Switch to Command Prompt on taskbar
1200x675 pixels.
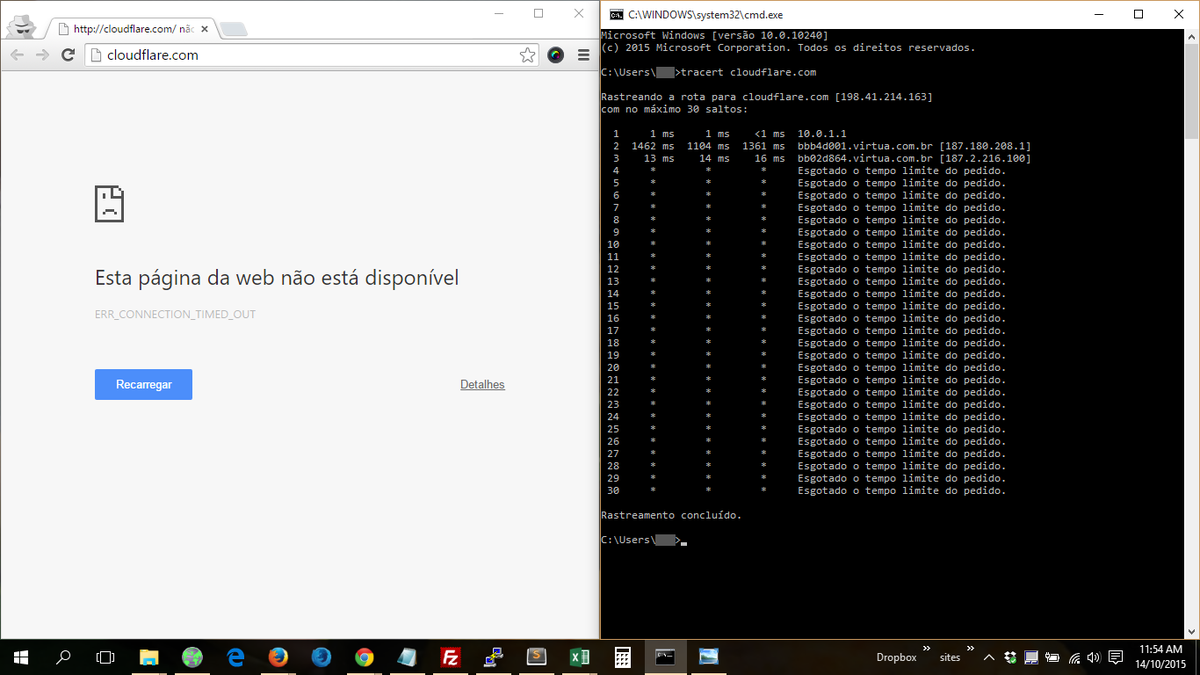click(665, 657)
